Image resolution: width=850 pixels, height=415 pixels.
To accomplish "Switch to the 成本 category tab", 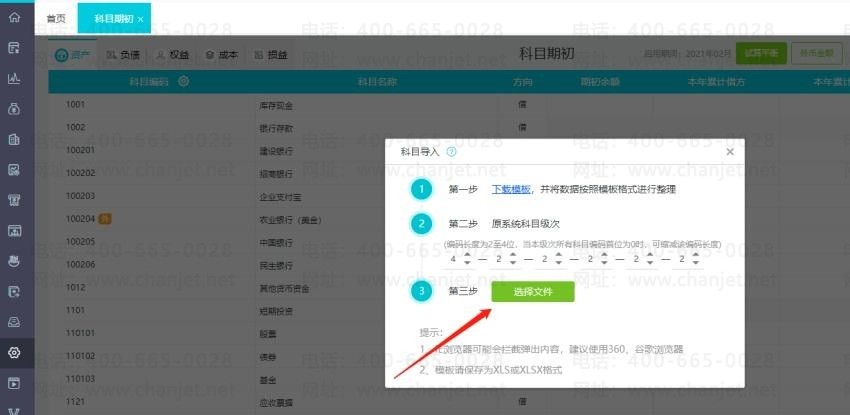I will pyautogui.click(x=222, y=55).
